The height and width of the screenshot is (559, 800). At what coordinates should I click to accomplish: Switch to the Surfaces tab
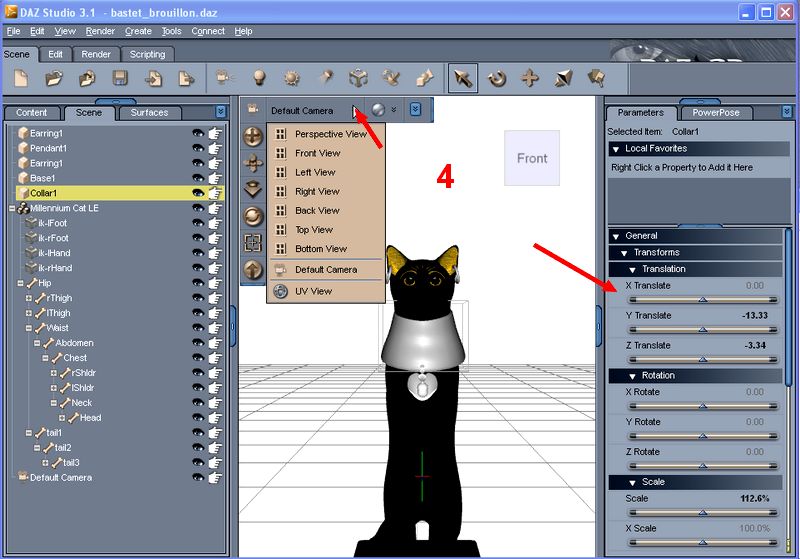coord(149,113)
